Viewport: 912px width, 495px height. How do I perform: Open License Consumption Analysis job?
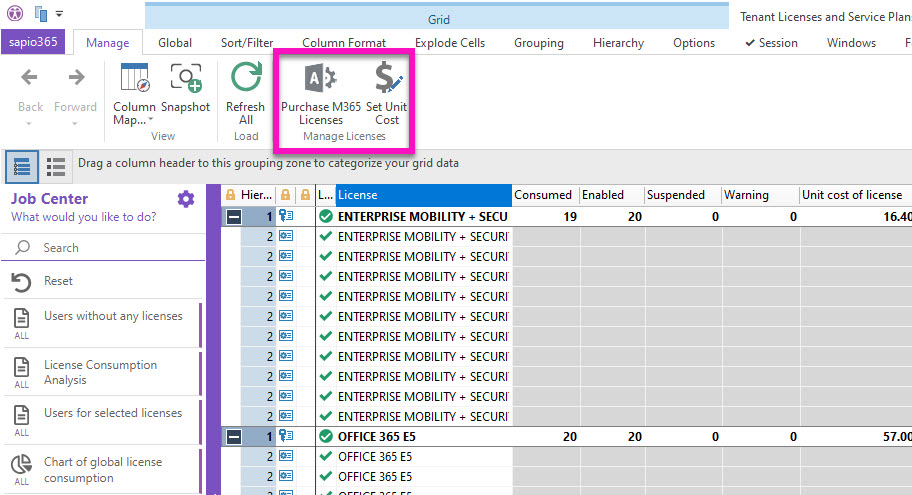102,372
